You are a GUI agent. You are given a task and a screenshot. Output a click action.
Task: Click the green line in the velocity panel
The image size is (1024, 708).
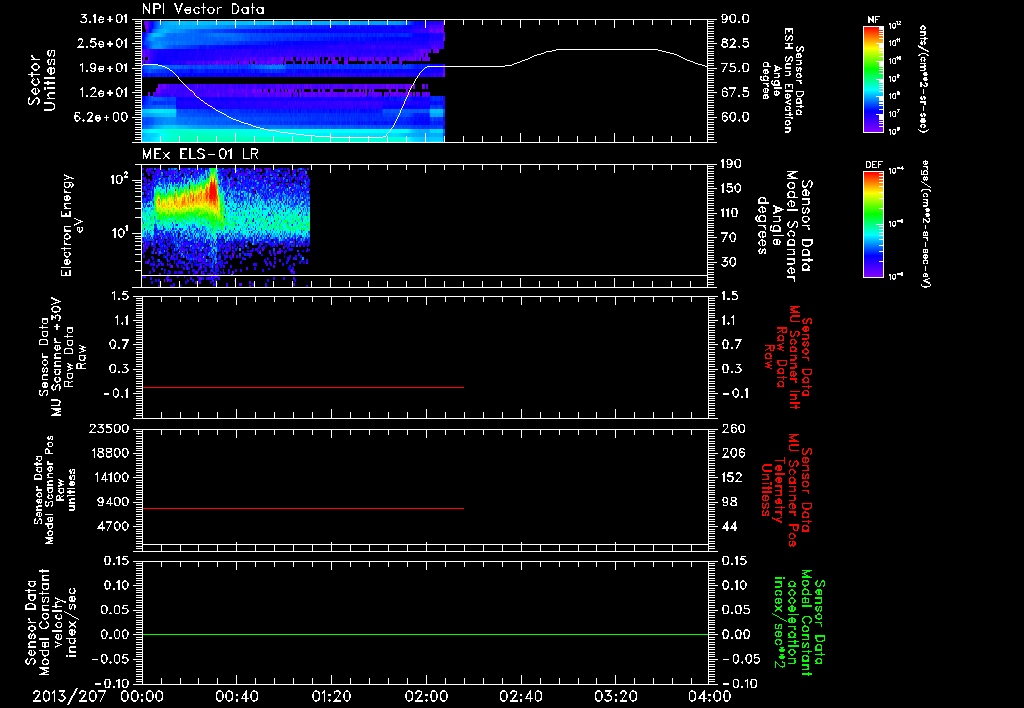(424, 634)
